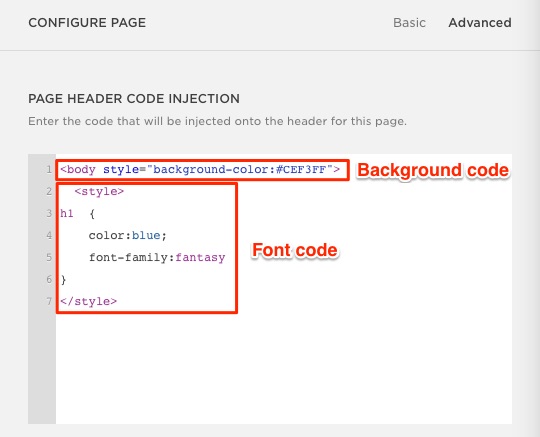Click Page Header Code Injection heading

tap(134, 99)
